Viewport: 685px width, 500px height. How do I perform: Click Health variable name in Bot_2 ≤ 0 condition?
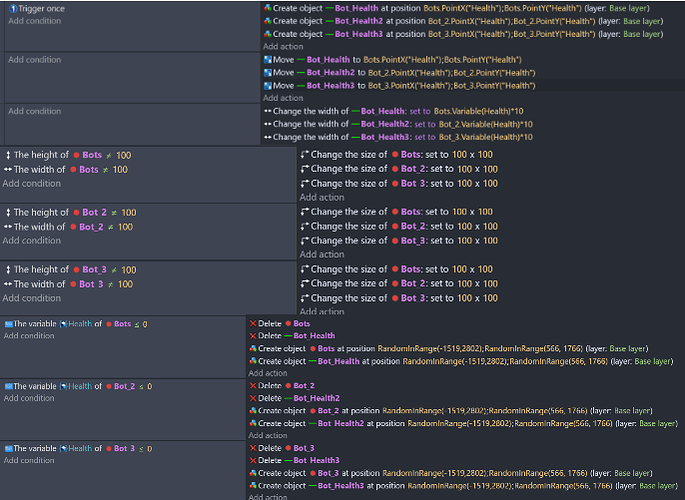tap(80, 386)
